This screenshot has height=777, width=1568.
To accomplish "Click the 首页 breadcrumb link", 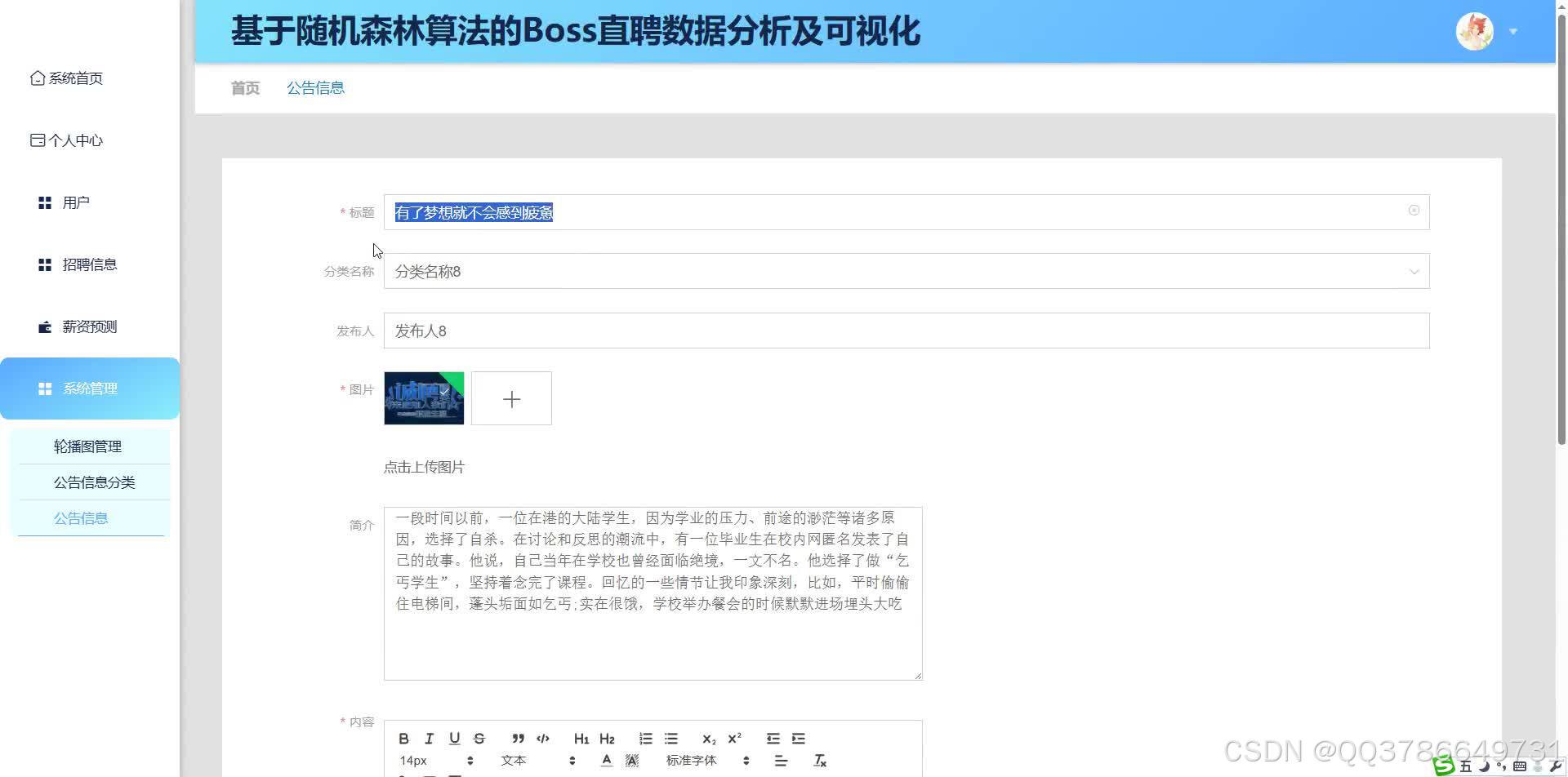I will point(245,88).
